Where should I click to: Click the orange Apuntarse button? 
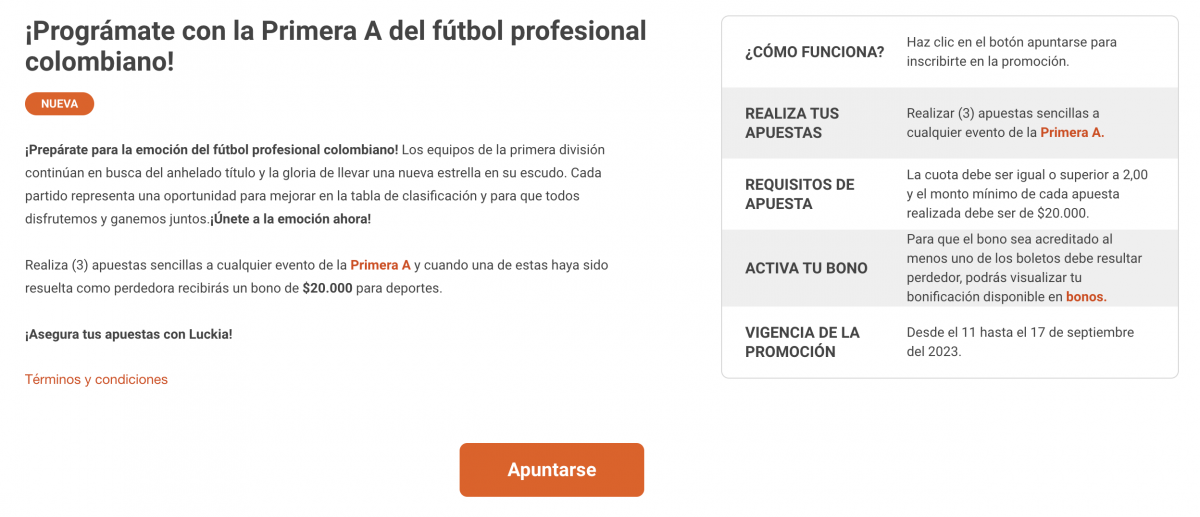[x=551, y=470]
